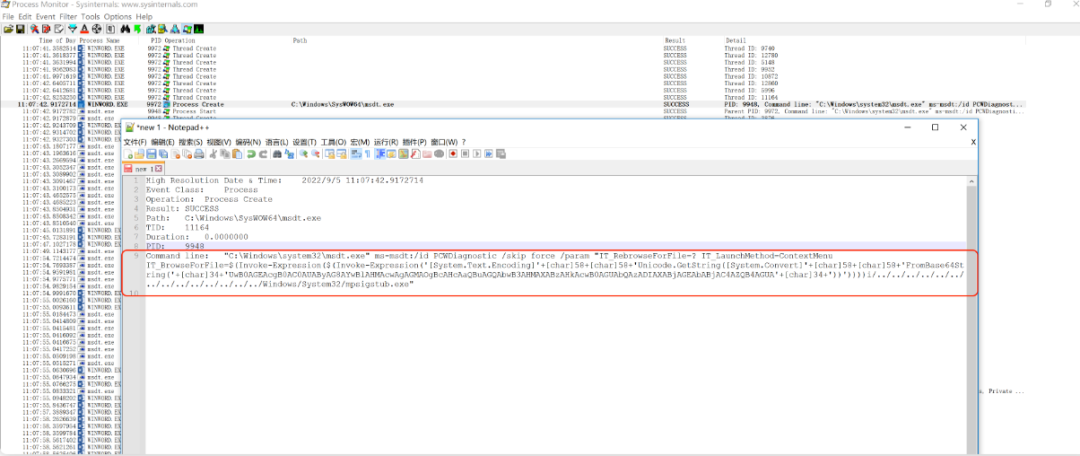The width and height of the screenshot is (1080, 456).
Task: Toggle event capture in Process Monitor
Action: pyautogui.click(x=34, y=29)
